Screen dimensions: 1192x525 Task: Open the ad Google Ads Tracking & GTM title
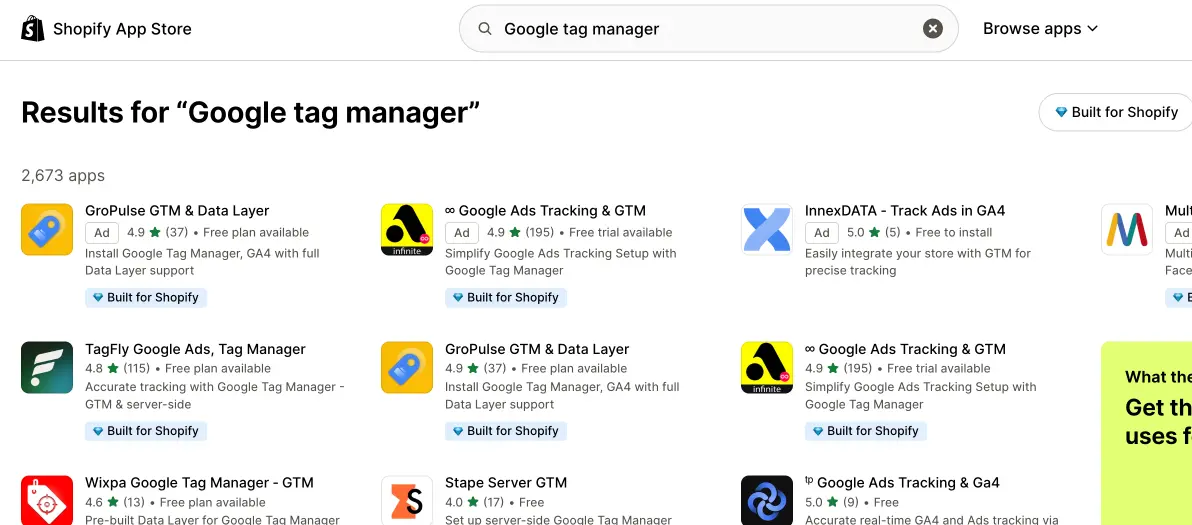pyautogui.click(x=545, y=210)
